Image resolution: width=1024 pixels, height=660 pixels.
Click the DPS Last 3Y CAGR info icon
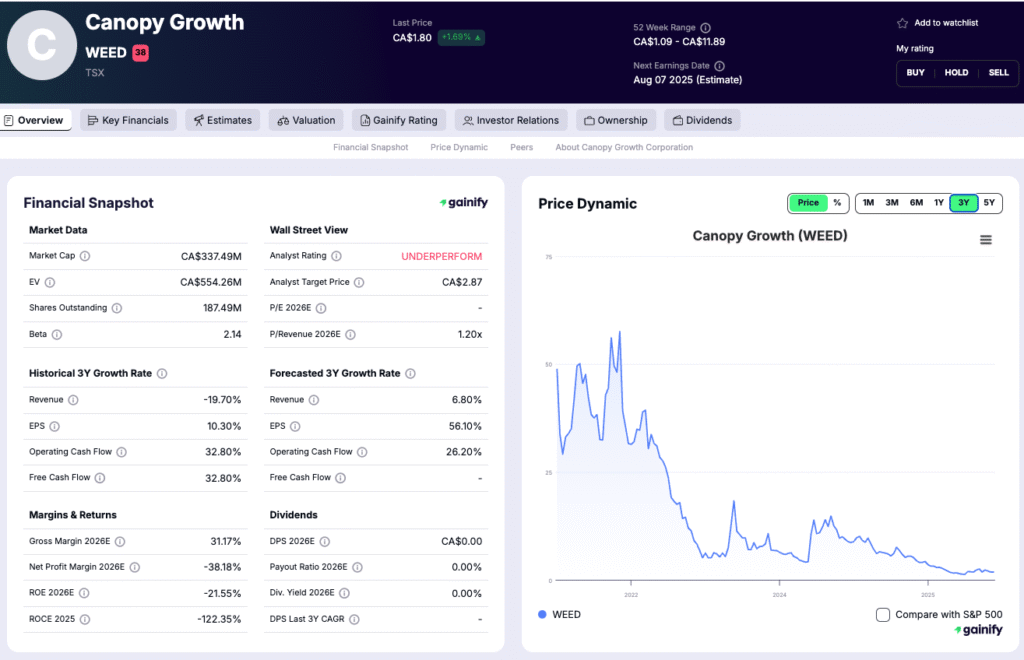pyautogui.click(x=354, y=620)
